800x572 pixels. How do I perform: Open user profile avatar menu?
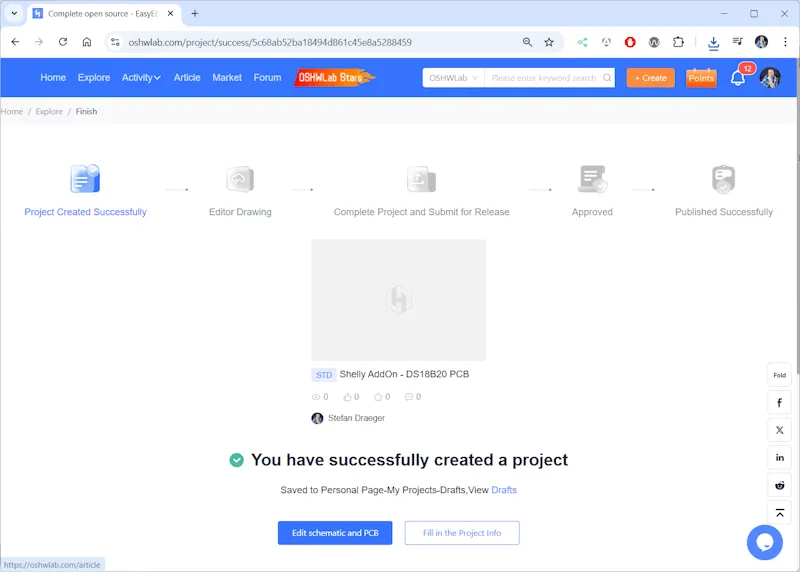pyautogui.click(x=769, y=78)
